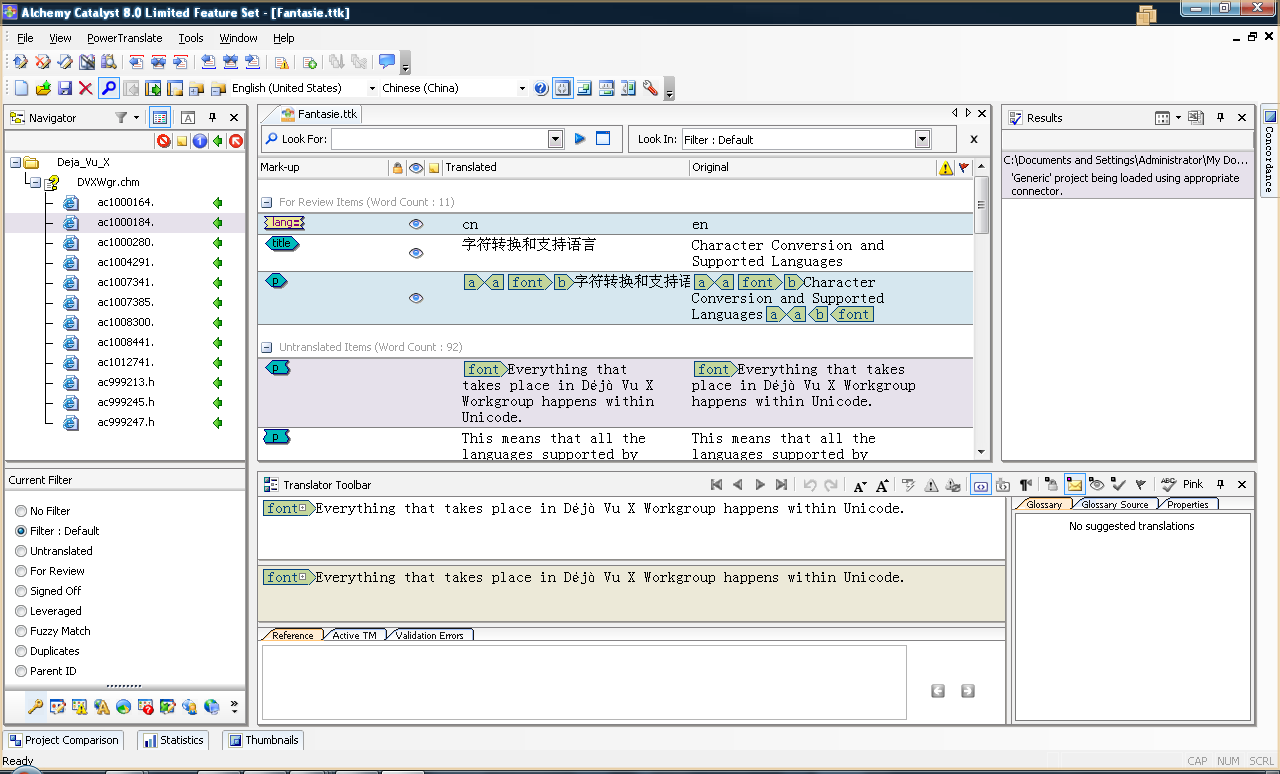Click the Original column header
The width and height of the screenshot is (1280, 774).
click(812, 167)
